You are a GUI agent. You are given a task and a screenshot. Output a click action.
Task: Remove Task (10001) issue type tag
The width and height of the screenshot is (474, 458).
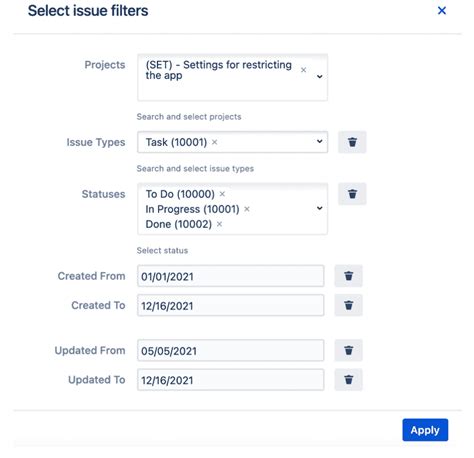(215, 142)
